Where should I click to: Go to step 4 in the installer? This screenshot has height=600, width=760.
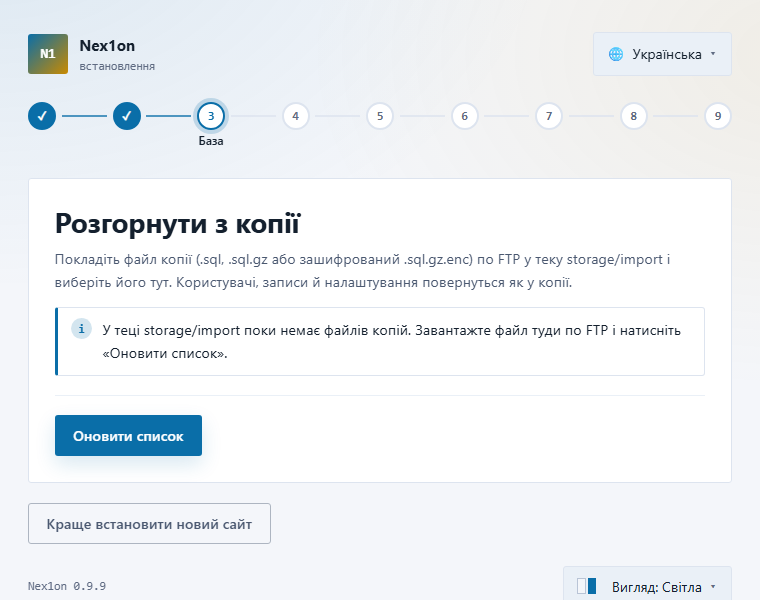296,116
